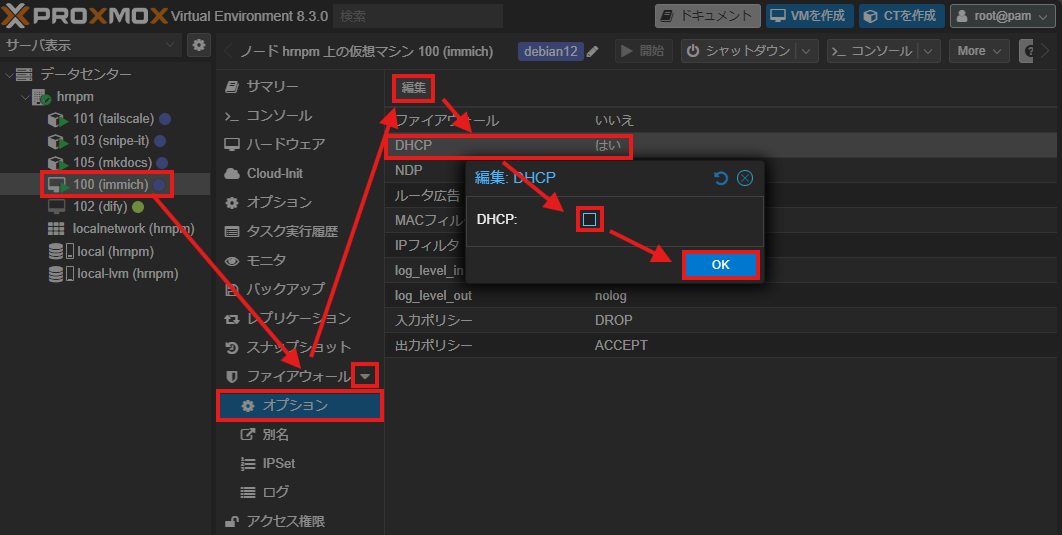Open the VM オプション item with gear
Image resolution: width=1062 pixels, height=535 pixels.
click(x=300, y=202)
